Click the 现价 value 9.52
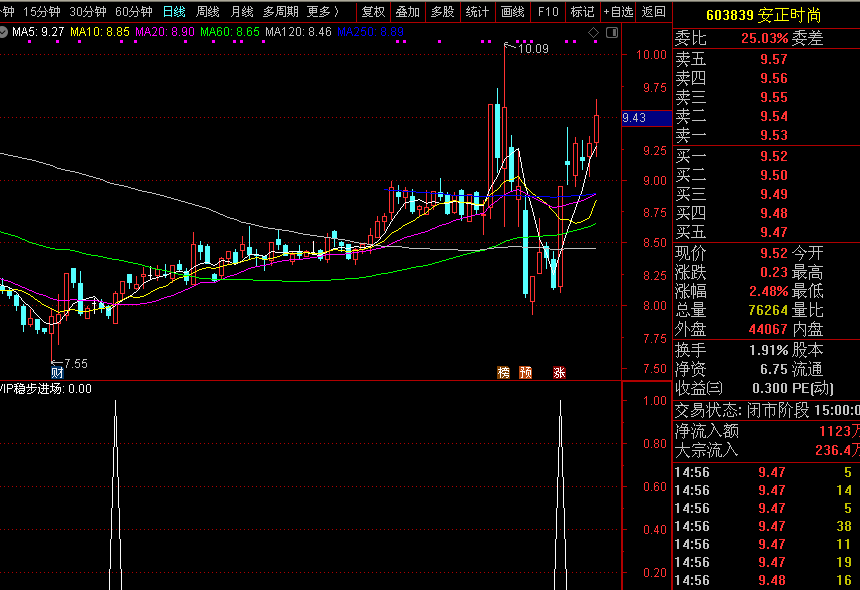Image resolution: width=860 pixels, height=590 pixels. click(773, 253)
